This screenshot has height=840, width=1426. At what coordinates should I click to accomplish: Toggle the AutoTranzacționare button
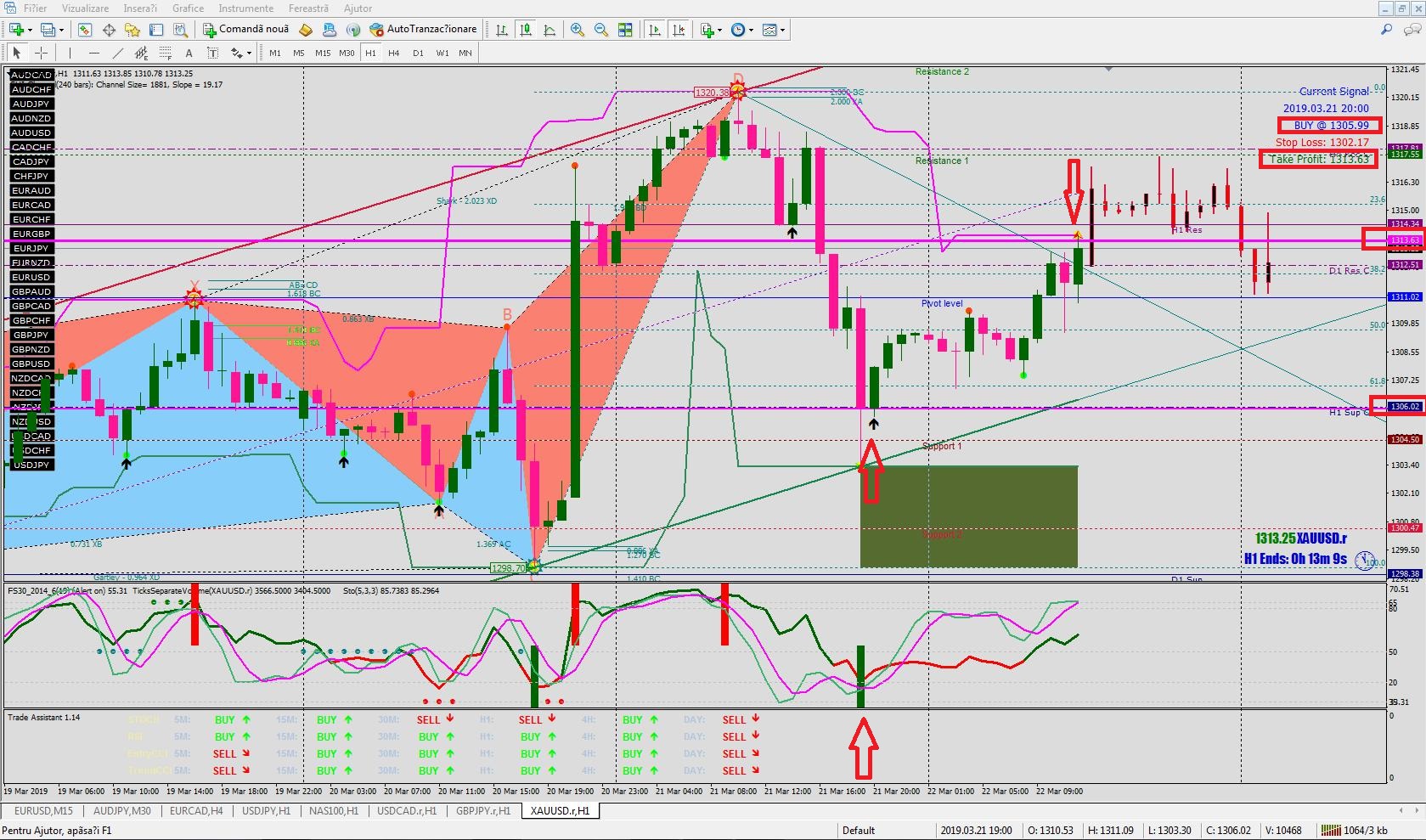pos(423,30)
